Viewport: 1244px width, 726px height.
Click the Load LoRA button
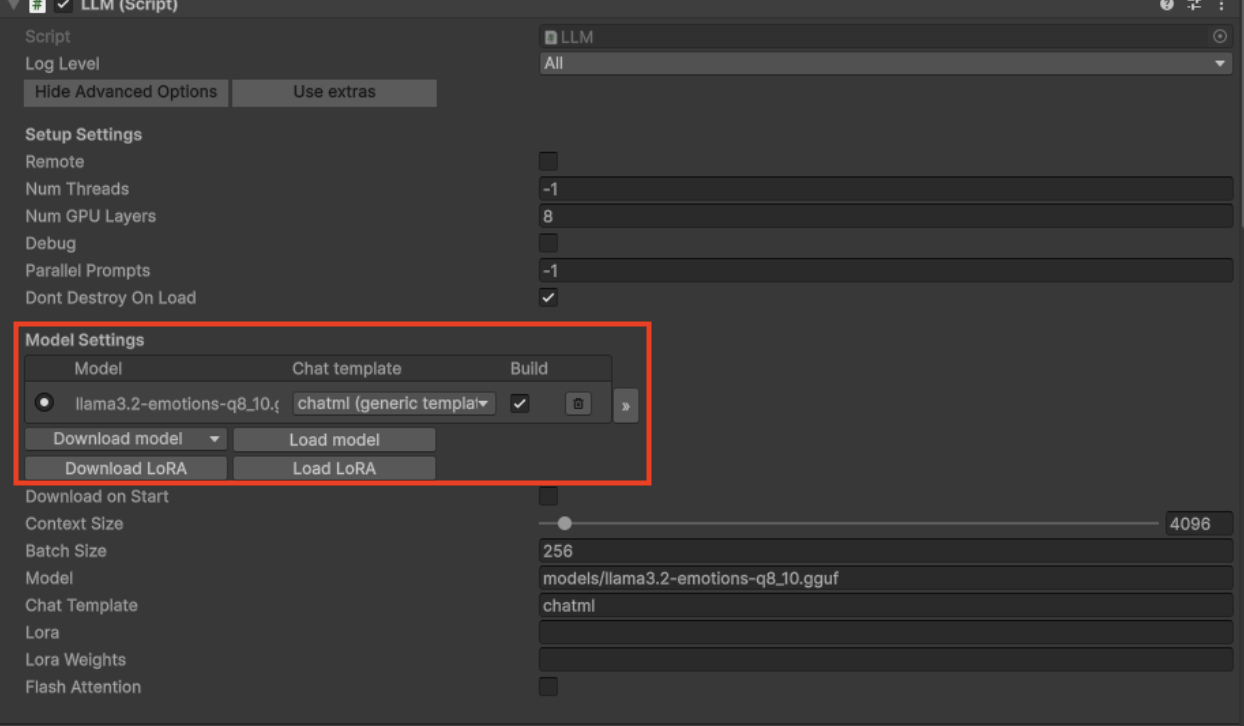point(334,467)
